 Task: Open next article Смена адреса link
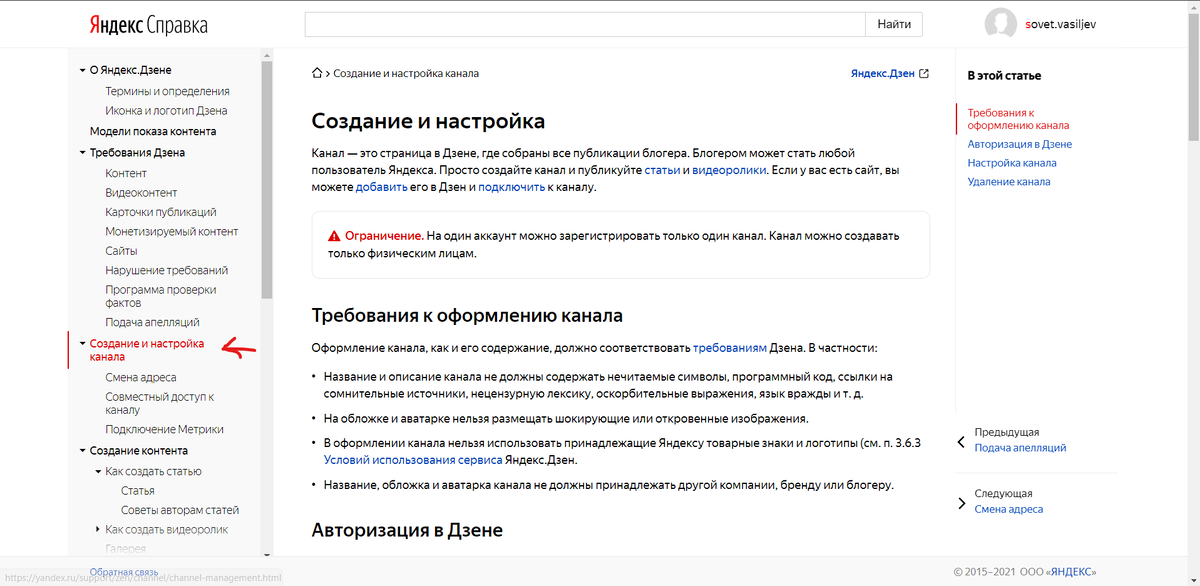(1009, 509)
